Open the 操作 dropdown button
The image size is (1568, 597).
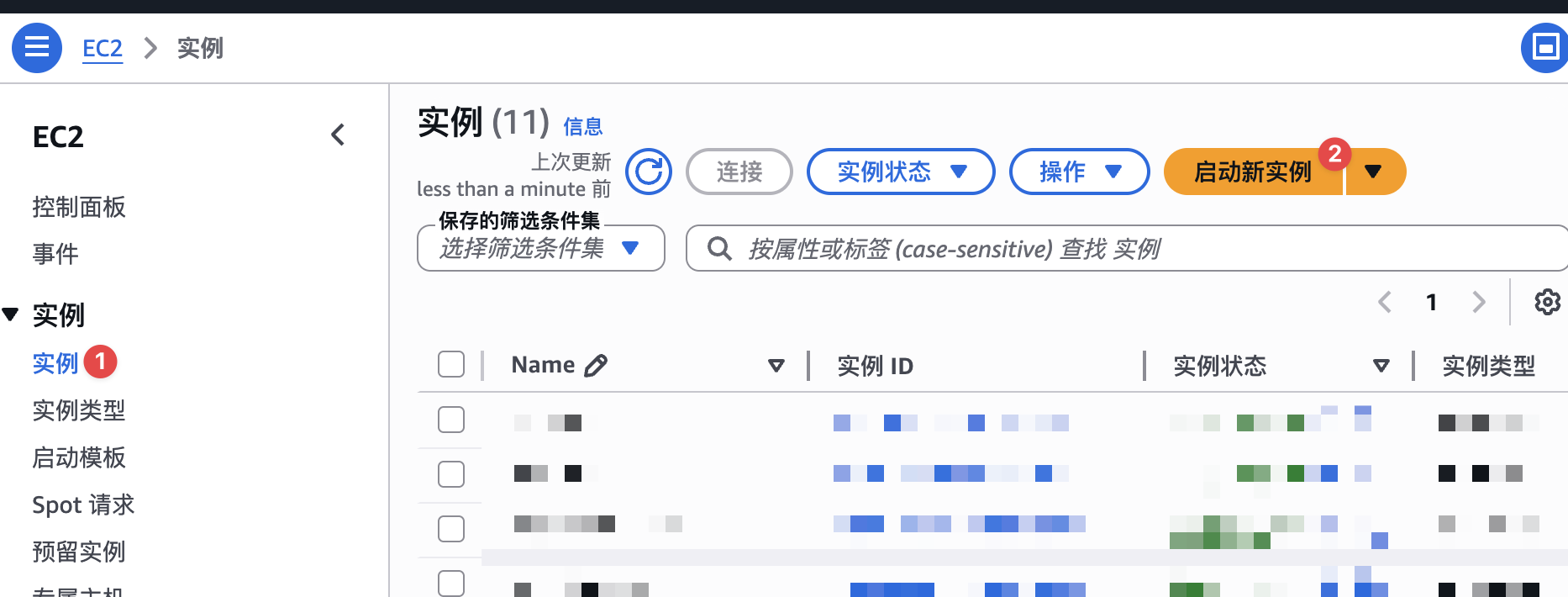[1079, 172]
